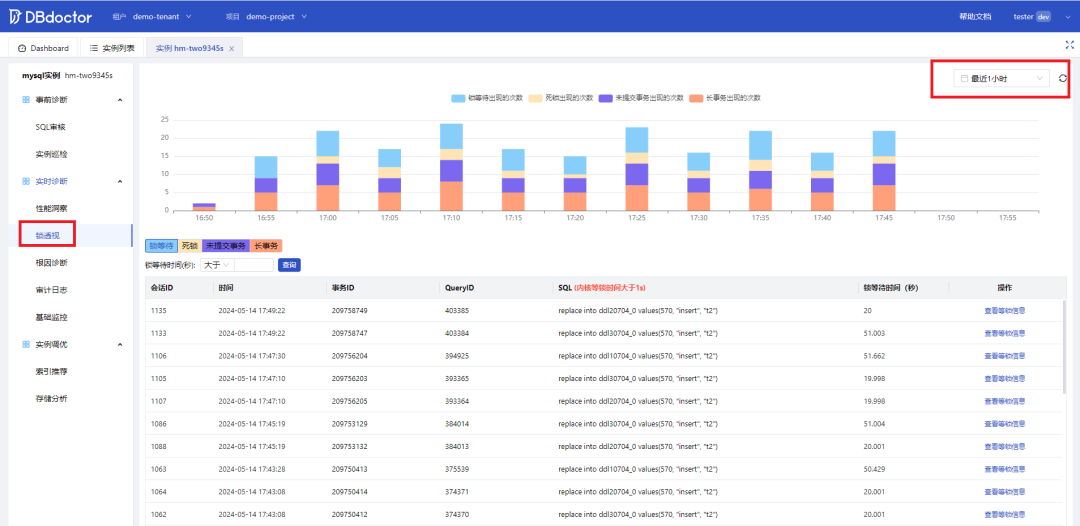Open the 大于 comparison dropdown
The image size is (1080, 526).
(217, 264)
